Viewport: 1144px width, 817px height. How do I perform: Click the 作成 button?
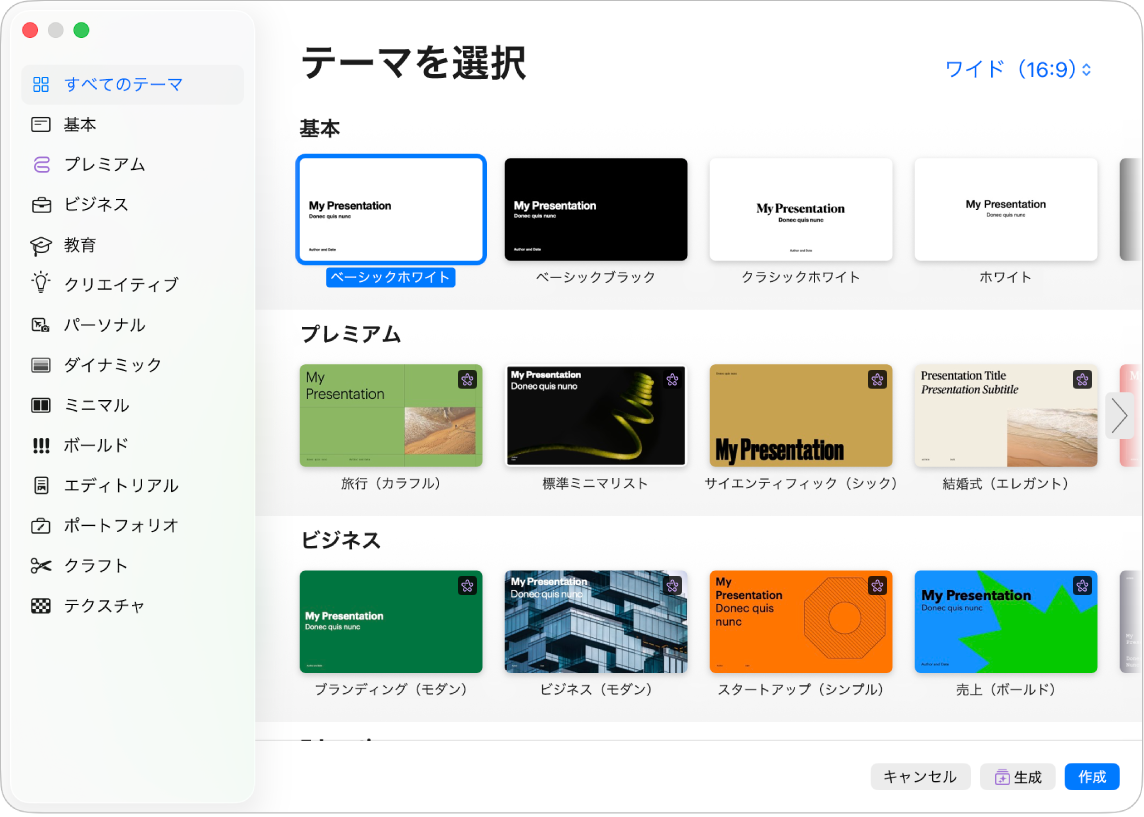(x=1092, y=776)
